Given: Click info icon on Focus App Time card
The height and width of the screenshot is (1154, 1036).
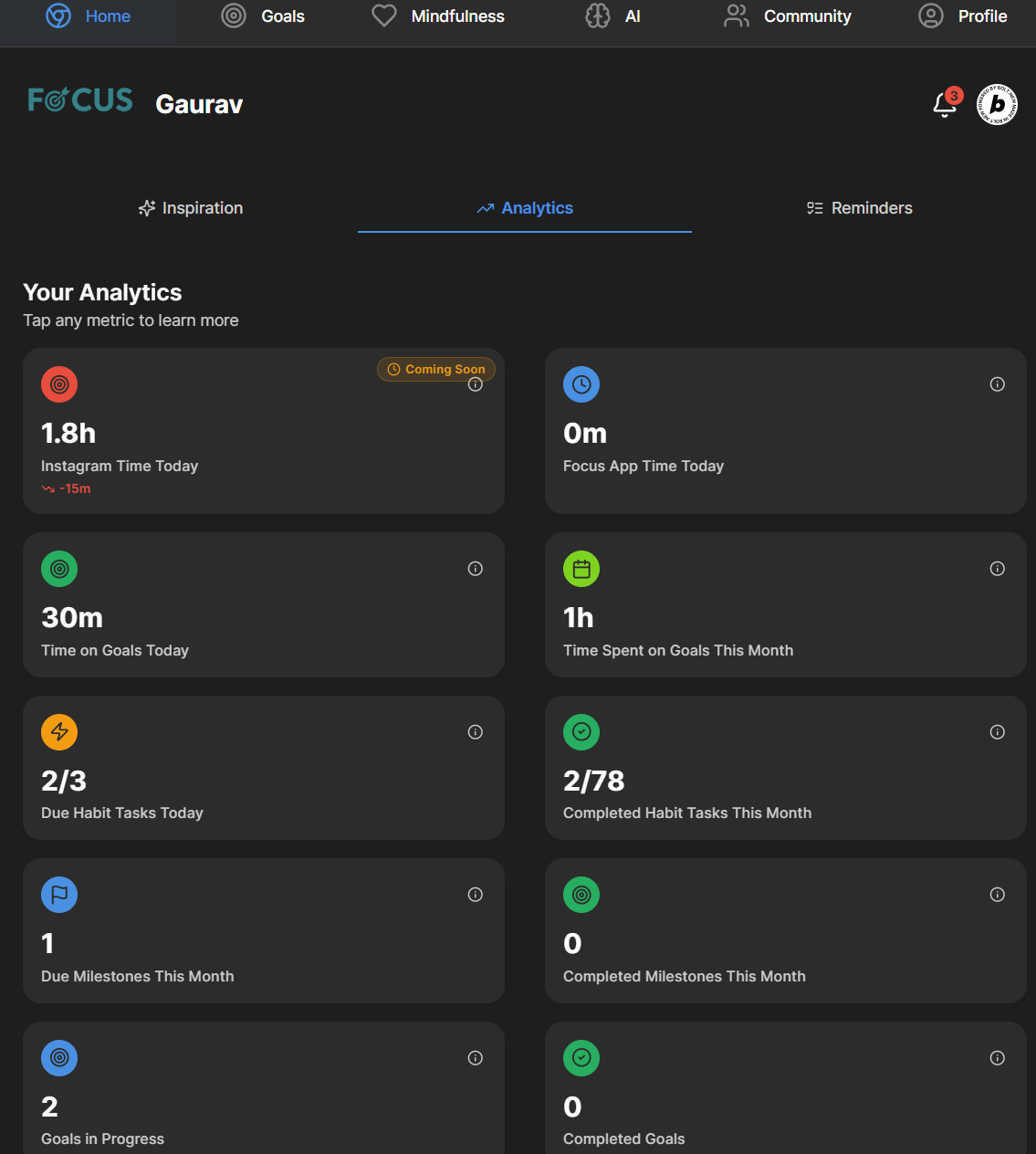Looking at the screenshot, I should click(x=997, y=384).
